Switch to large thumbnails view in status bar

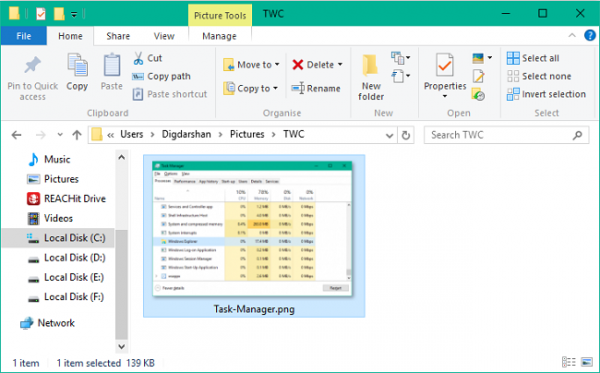click(587, 362)
